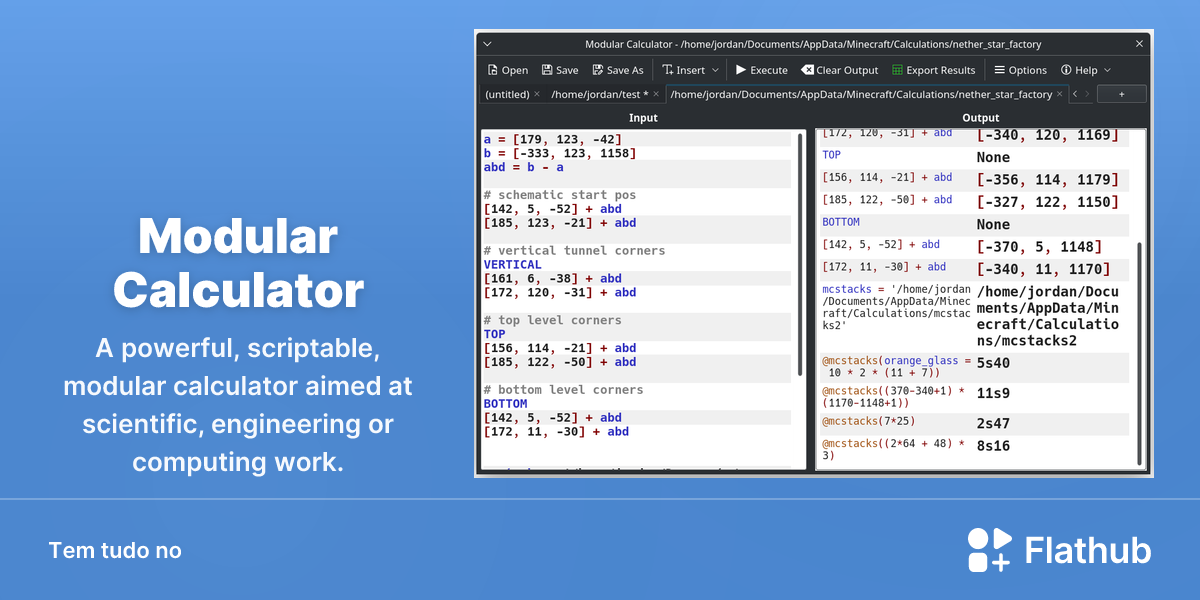The width and height of the screenshot is (1200, 600).
Task: Click the output result '[-356, 114, 1179]'
Action: (1047, 180)
